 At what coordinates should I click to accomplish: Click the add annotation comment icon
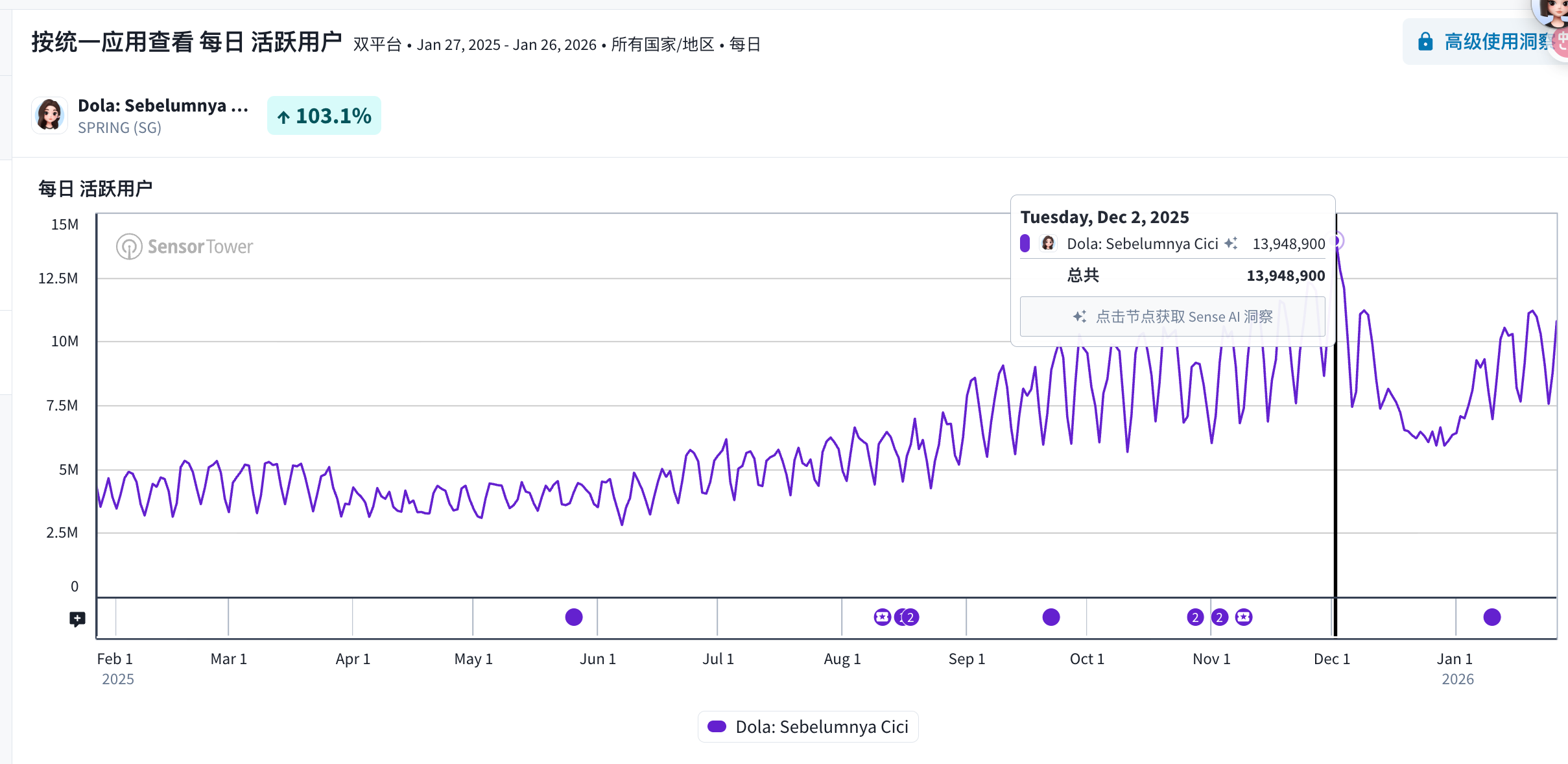77,619
